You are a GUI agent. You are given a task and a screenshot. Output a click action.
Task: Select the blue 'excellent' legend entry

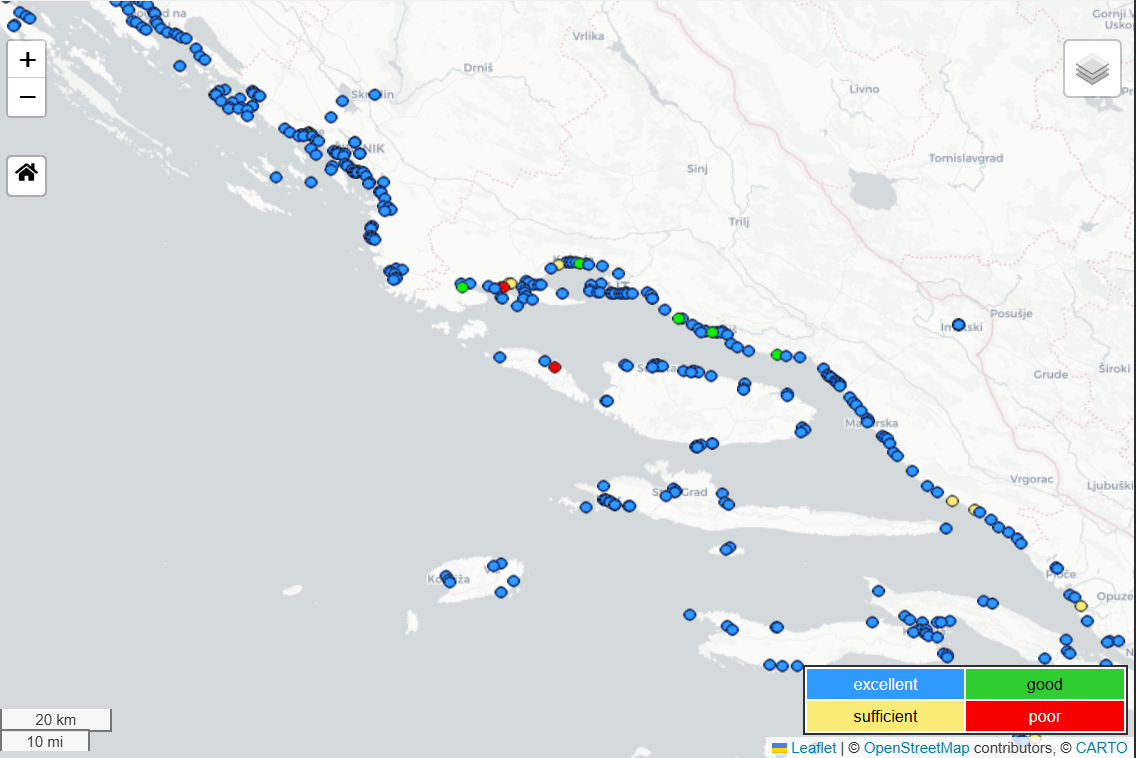click(885, 684)
